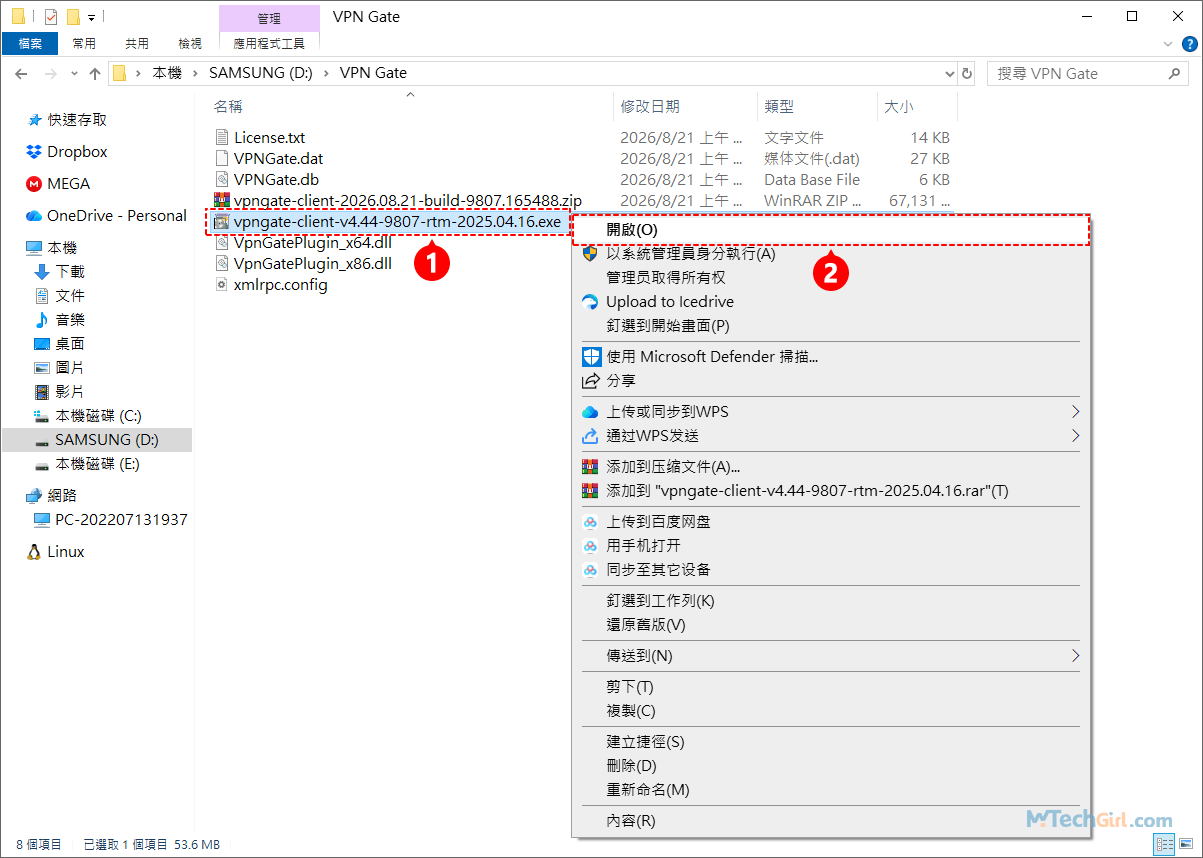Open the 文件 folder in the sidebar

70,295
